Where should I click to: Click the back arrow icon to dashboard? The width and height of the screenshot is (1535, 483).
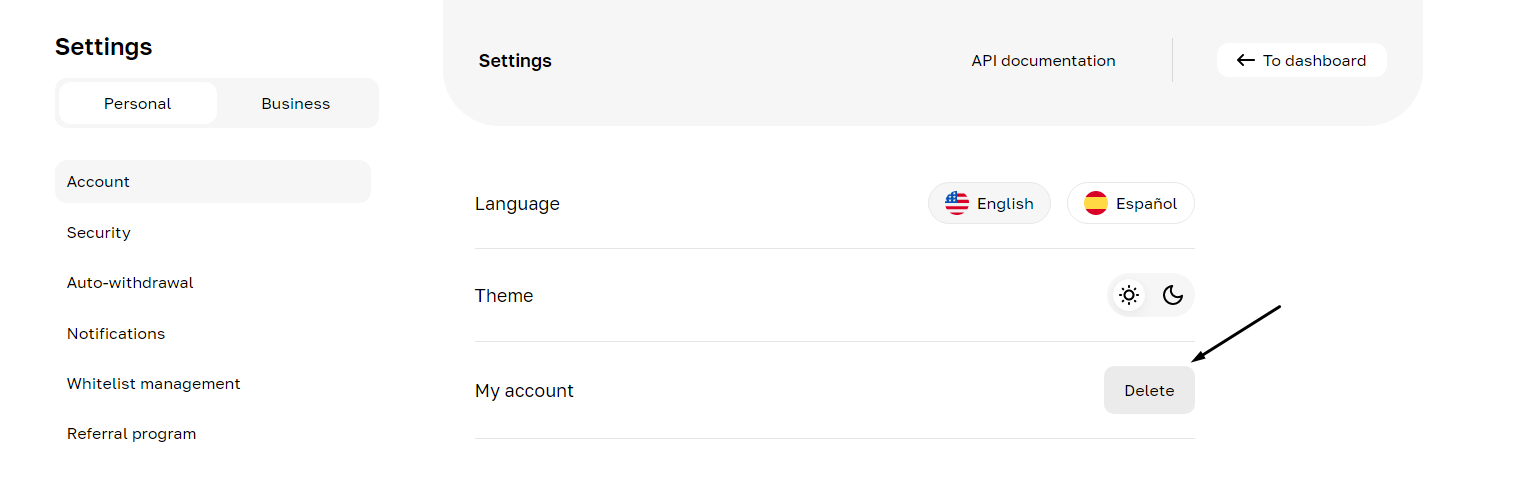point(1245,60)
